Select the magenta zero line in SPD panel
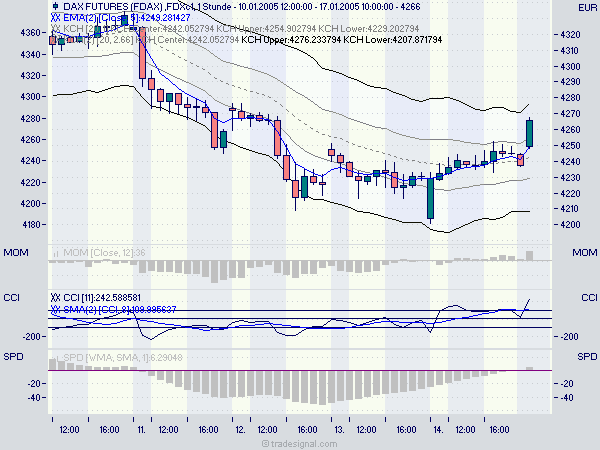Screen dimensions: 600x450 (x=300, y=370)
